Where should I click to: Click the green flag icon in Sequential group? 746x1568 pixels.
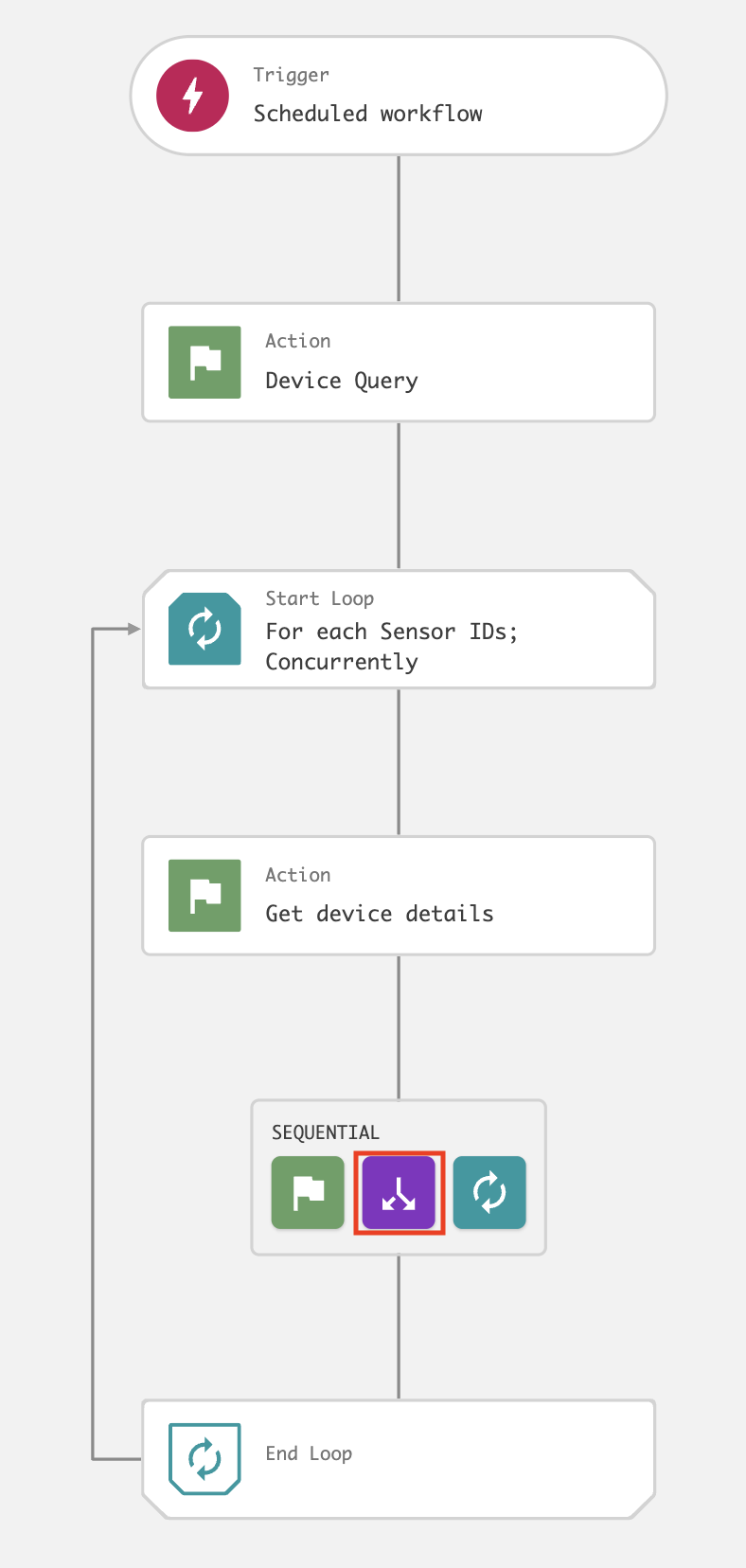coord(308,1193)
